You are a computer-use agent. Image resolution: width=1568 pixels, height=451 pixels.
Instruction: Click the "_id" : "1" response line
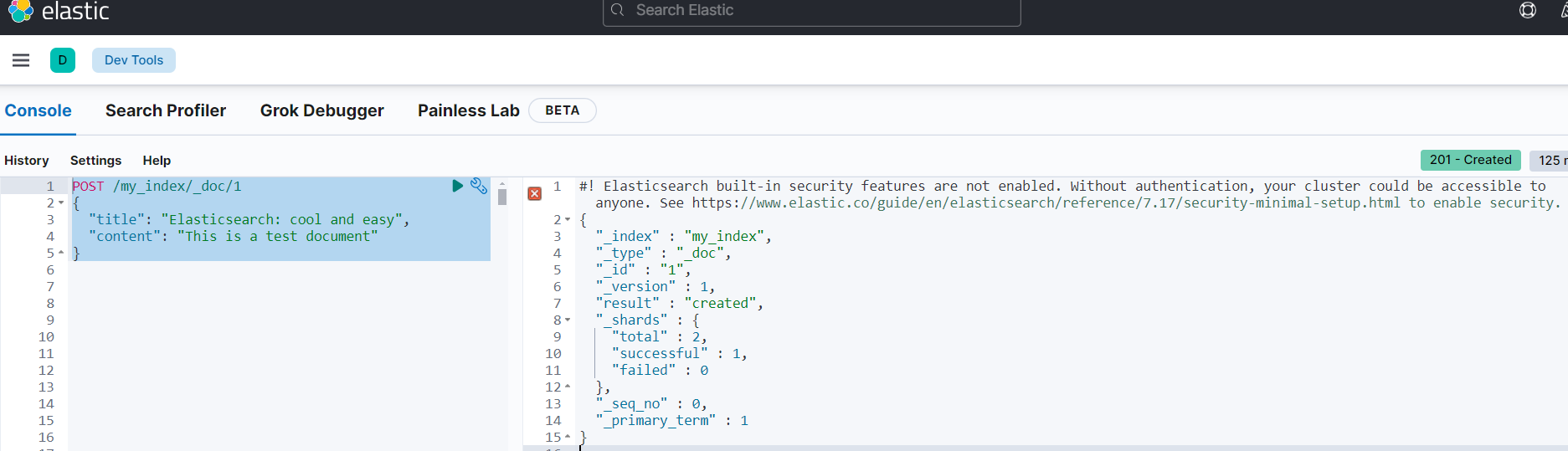644,269
